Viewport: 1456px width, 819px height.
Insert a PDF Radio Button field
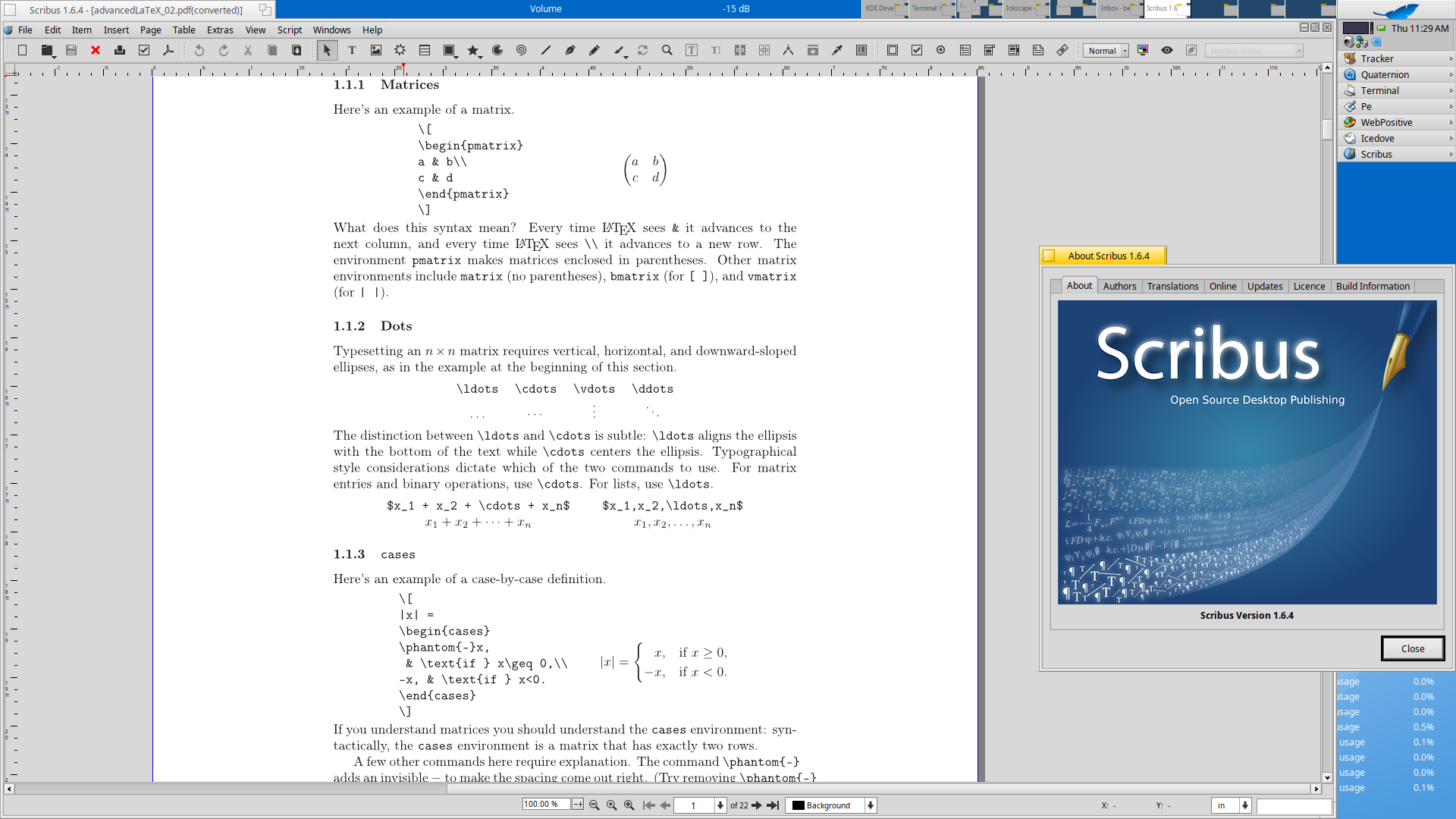(941, 50)
